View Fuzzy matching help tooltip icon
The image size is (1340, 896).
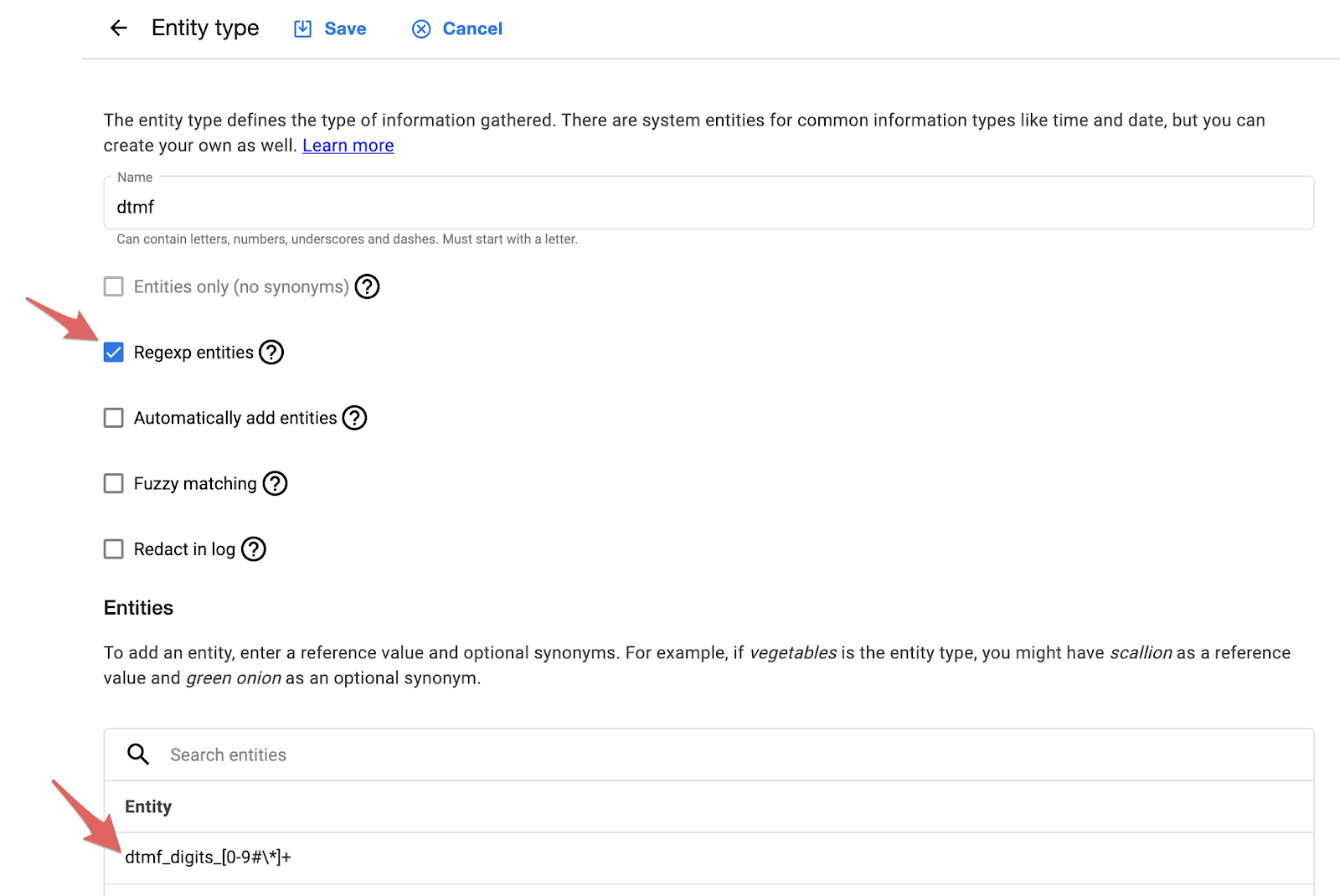tap(275, 483)
